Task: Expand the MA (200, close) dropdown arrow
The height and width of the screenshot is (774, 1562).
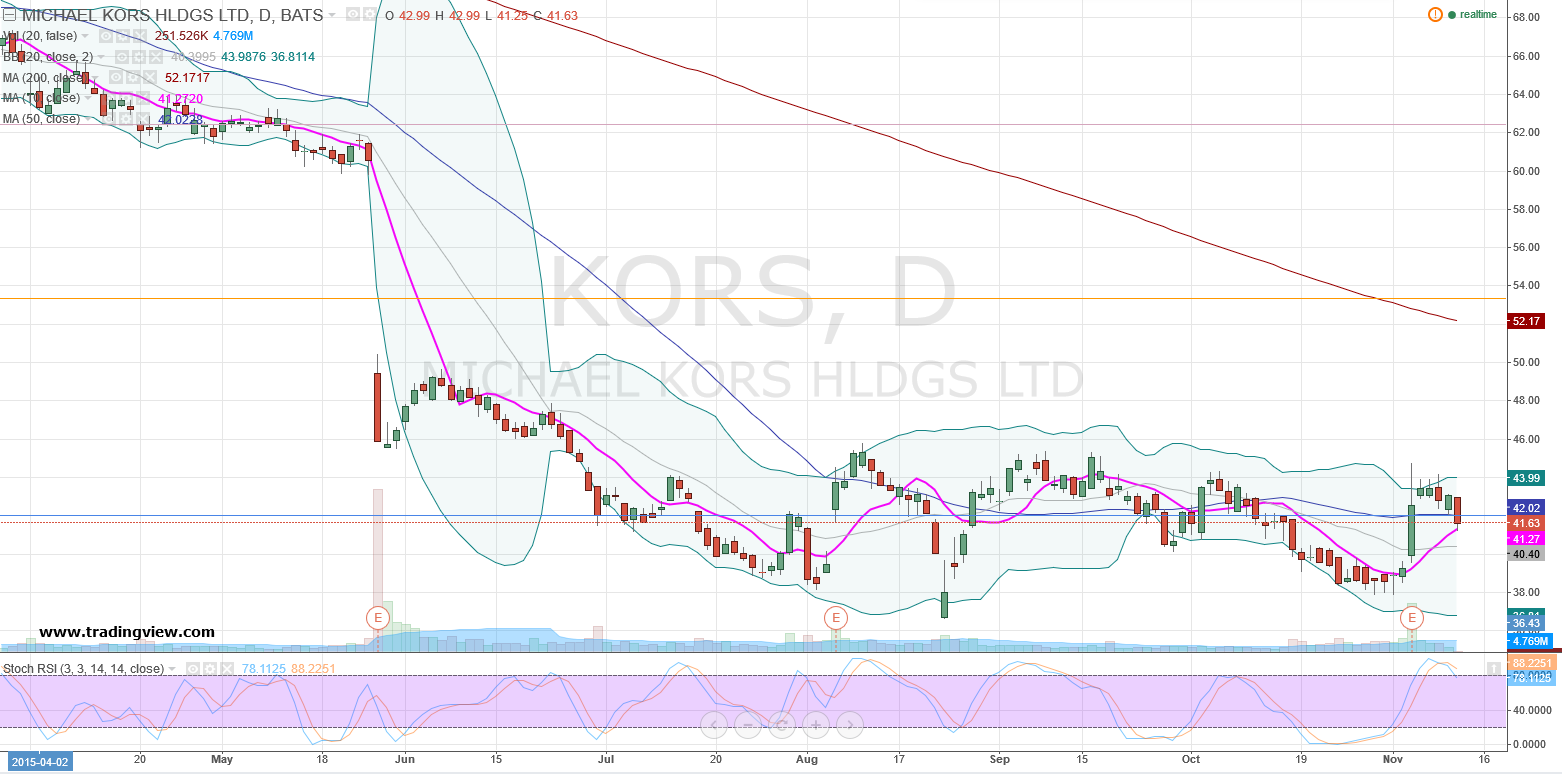Action: click(97, 78)
